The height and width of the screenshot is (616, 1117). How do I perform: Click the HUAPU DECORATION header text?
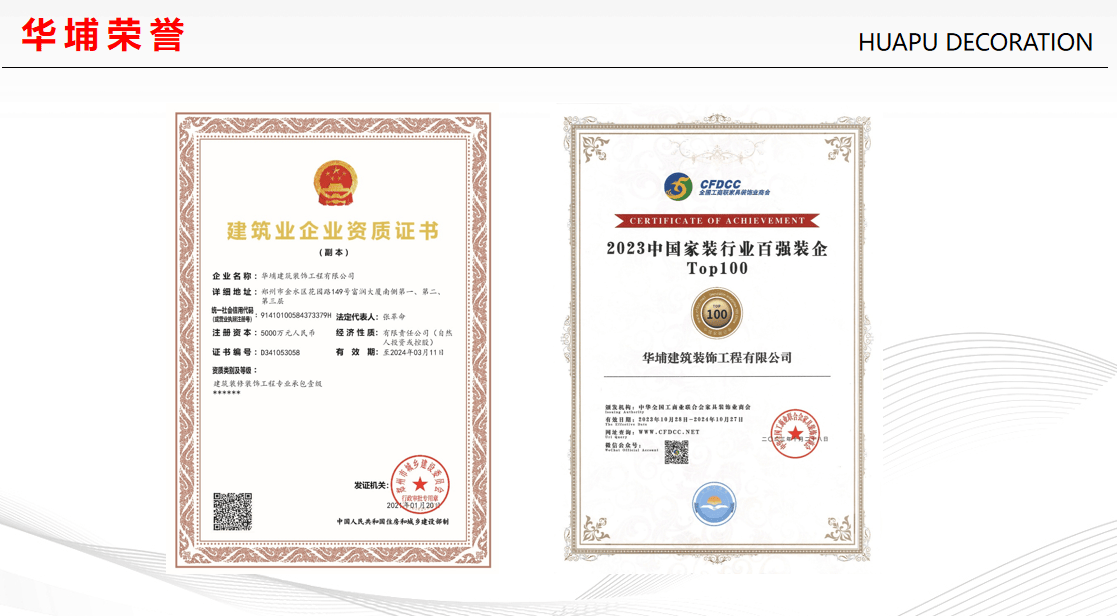975,42
